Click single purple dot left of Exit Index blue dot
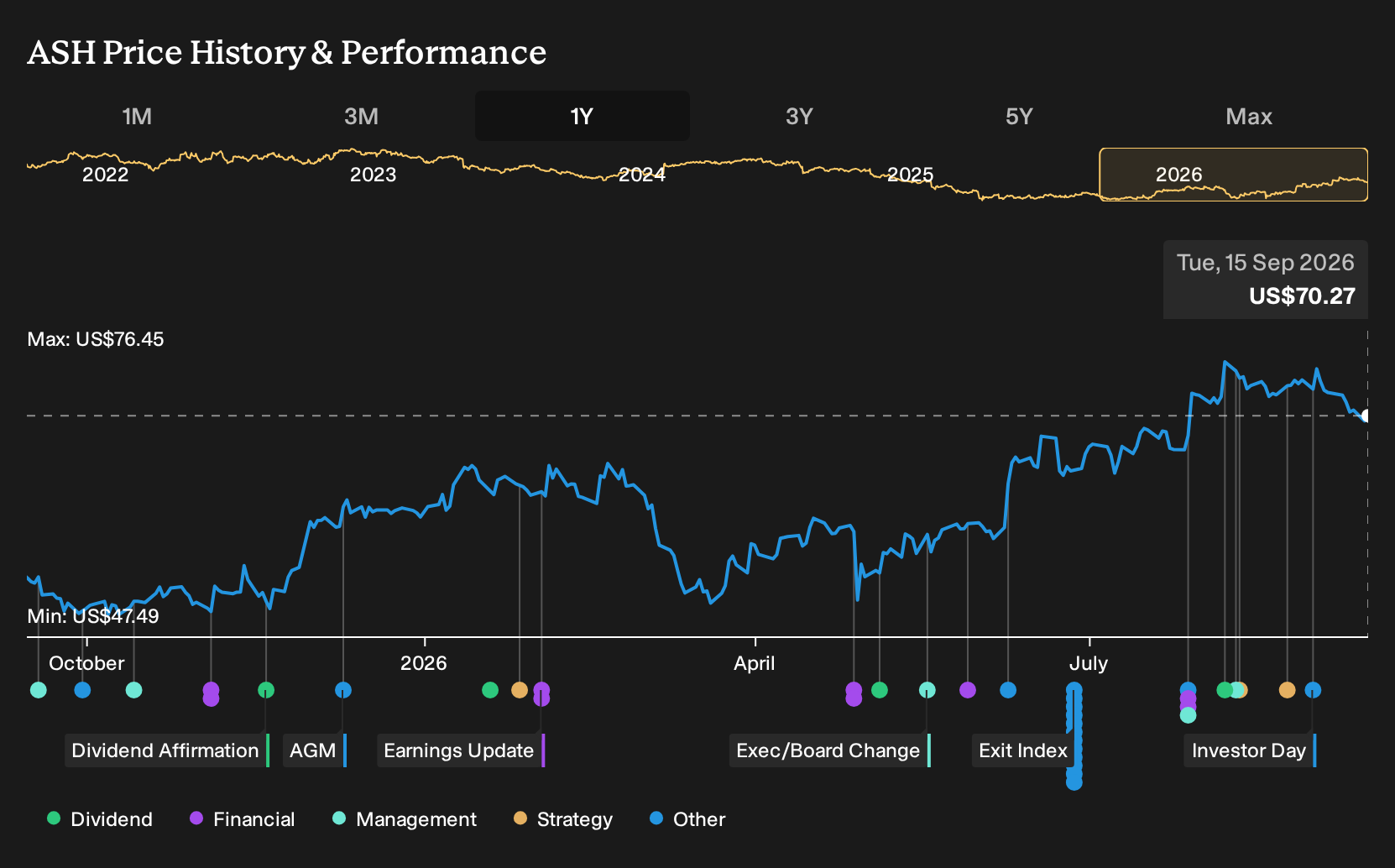Viewport: 1395px width, 868px height. click(968, 690)
